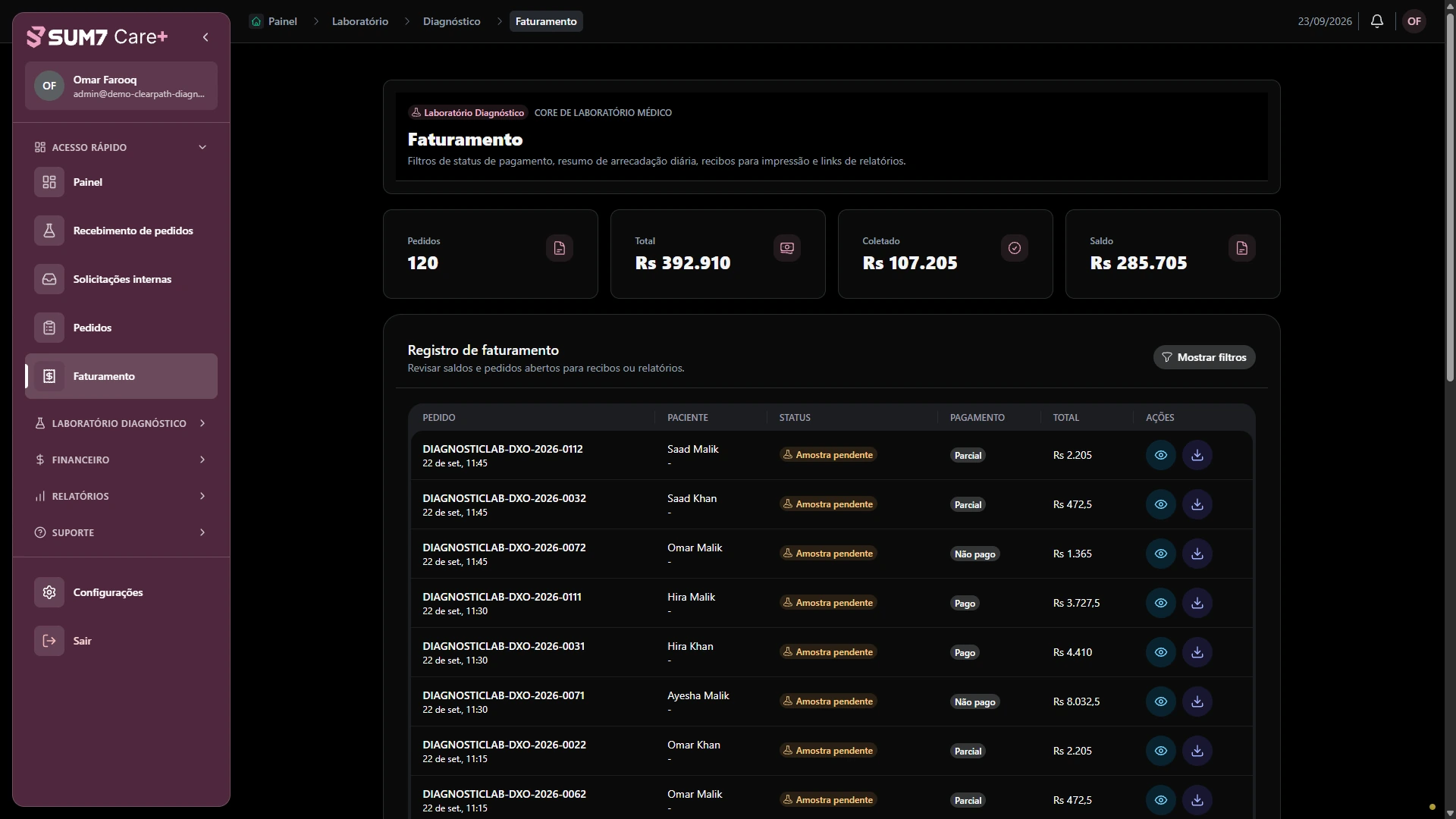Download receipt for order DXO-2026-0022
The width and height of the screenshot is (1456, 819).
[x=1197, y=751]
